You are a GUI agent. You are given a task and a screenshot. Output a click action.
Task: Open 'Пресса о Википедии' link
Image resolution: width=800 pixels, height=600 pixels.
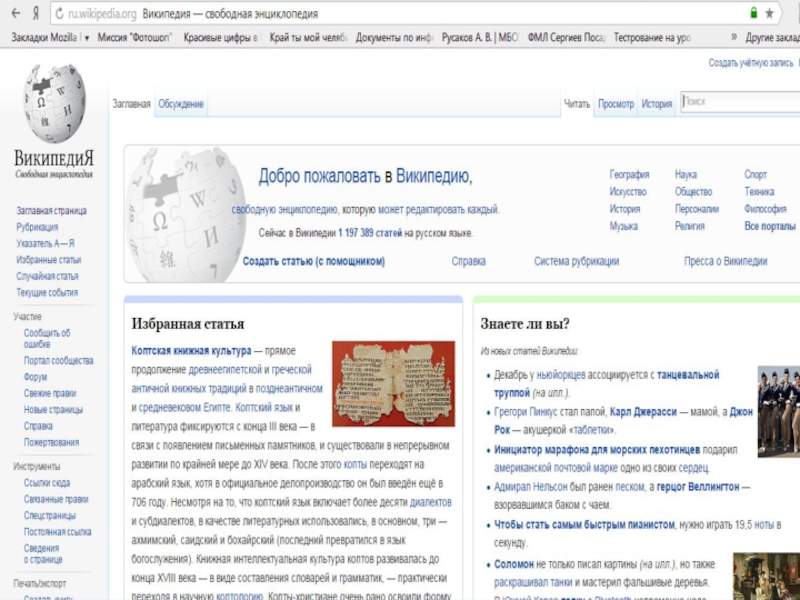click(726, 261)
